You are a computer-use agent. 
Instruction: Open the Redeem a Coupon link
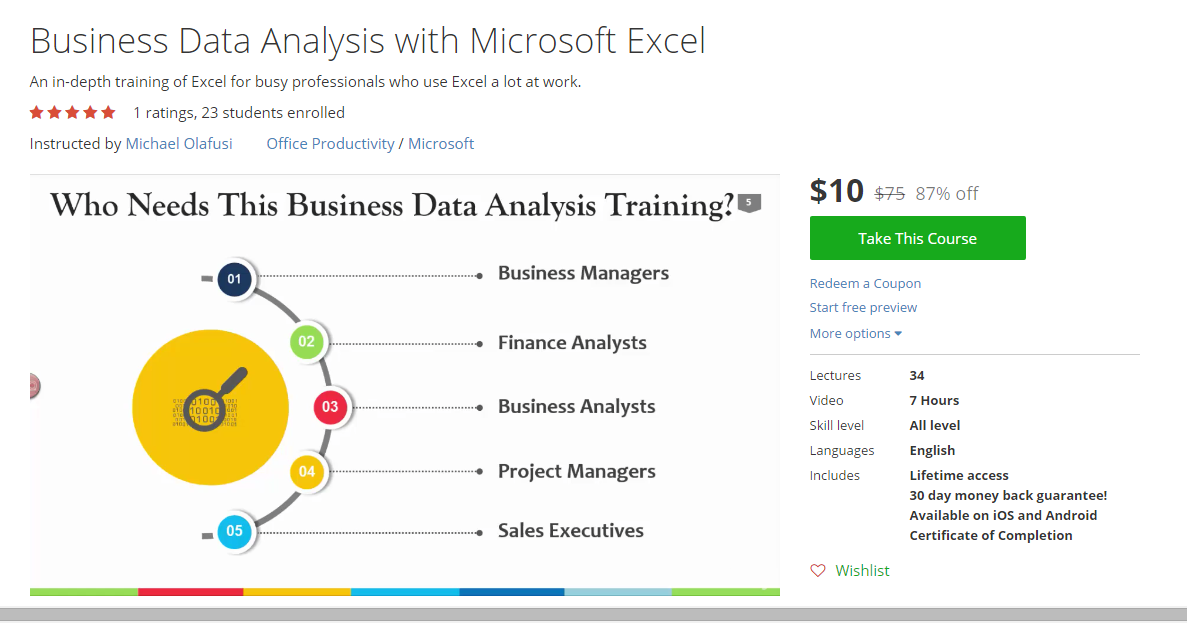865,283
